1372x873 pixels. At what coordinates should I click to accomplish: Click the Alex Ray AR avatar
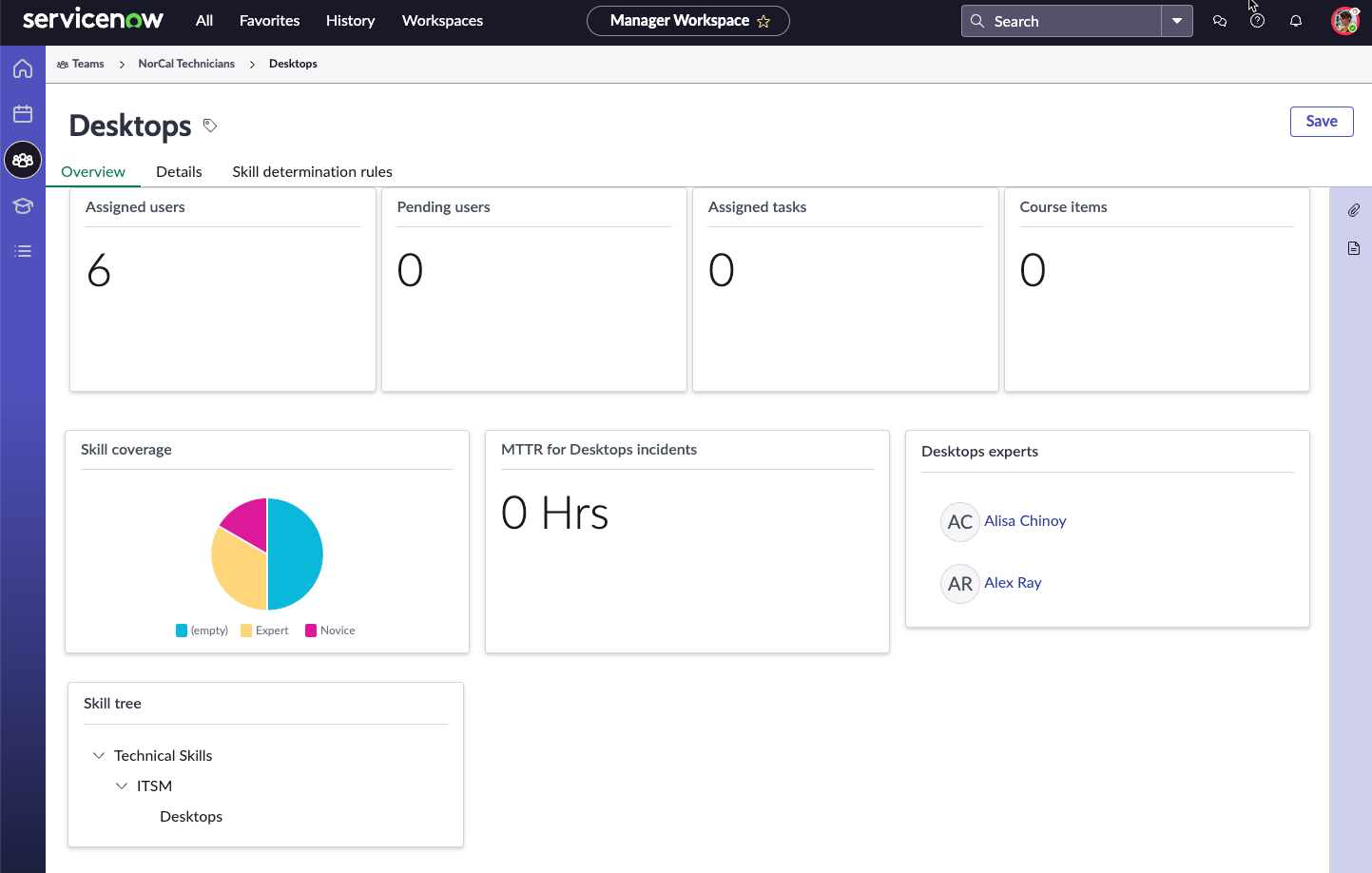(x=960, y=584)
